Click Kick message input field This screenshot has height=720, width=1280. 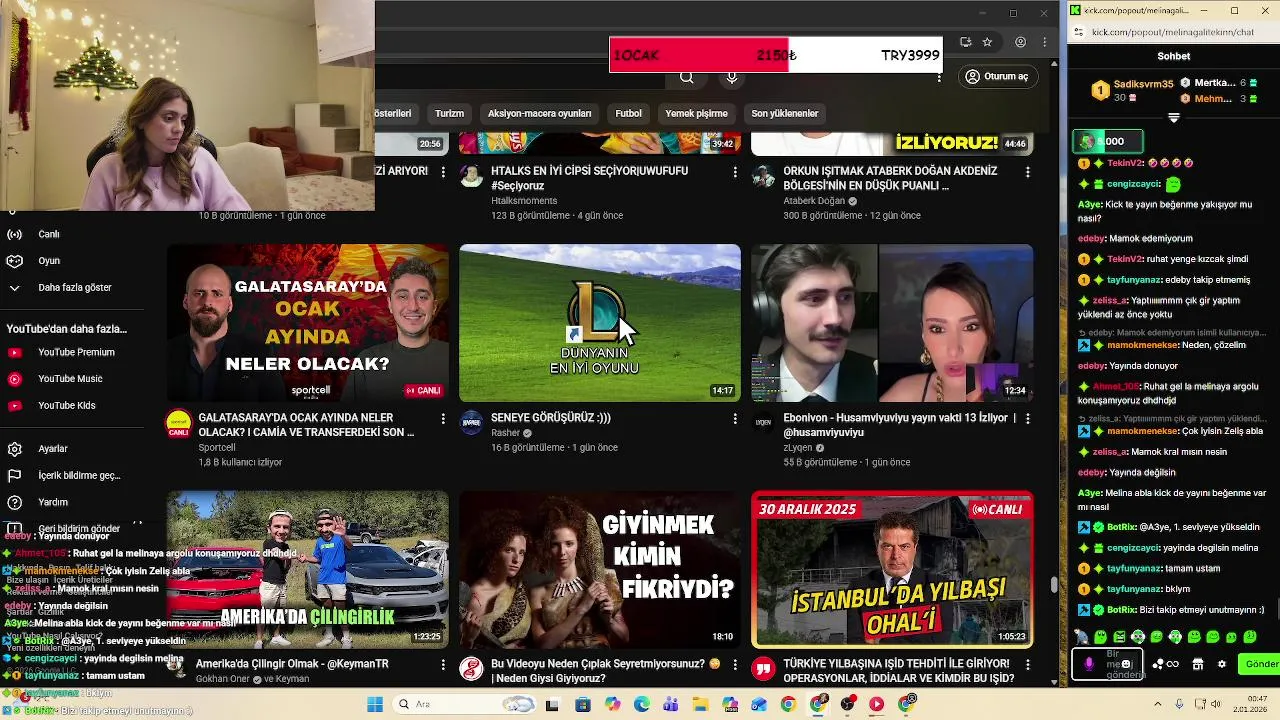(1108, 664)
